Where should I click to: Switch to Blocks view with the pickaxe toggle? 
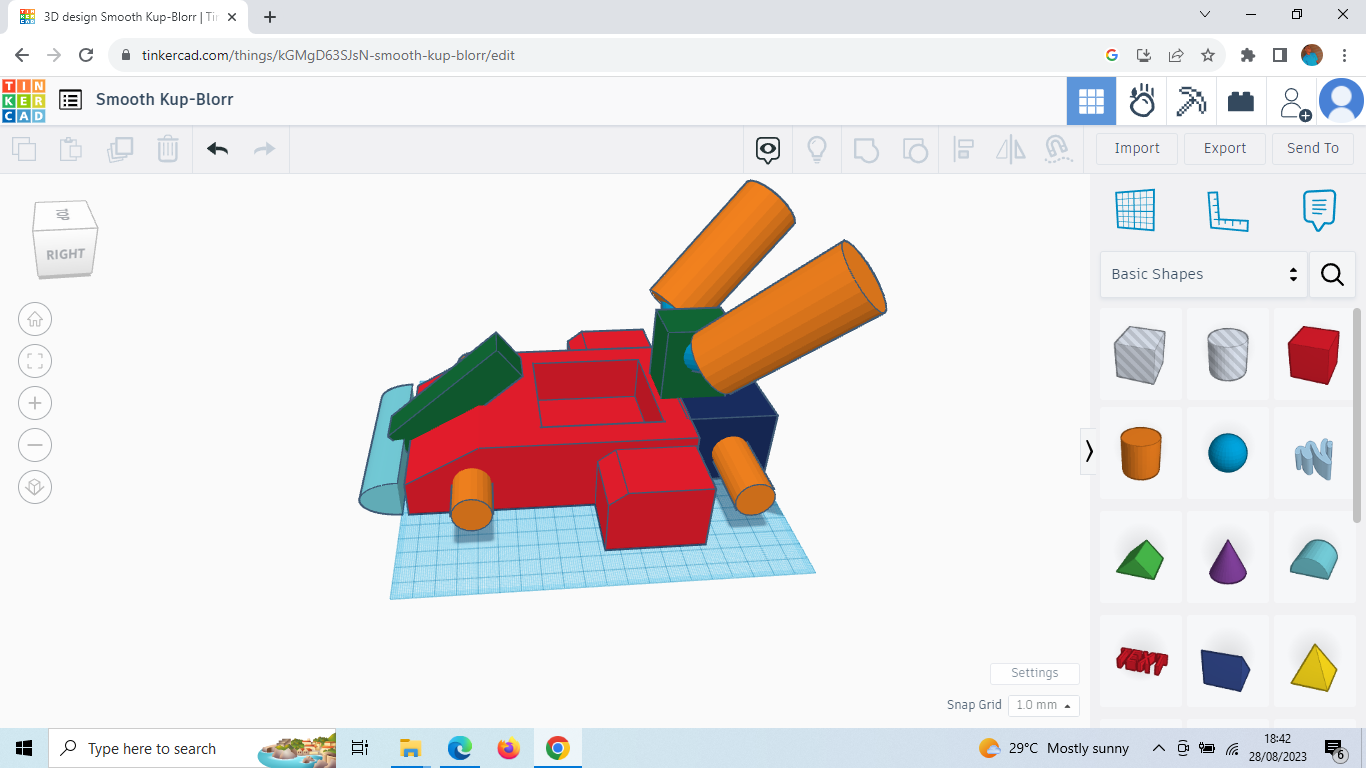point(1190,100)
